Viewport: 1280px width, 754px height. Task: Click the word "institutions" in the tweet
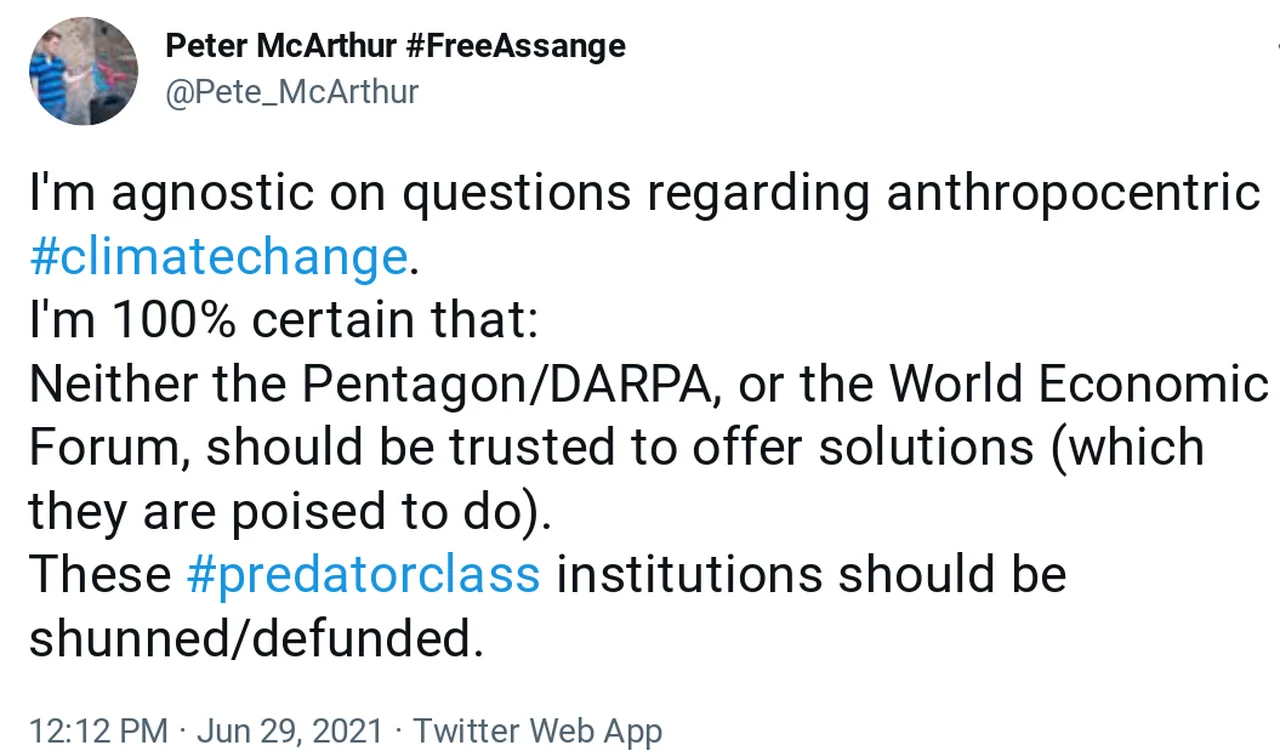(689, 575)
